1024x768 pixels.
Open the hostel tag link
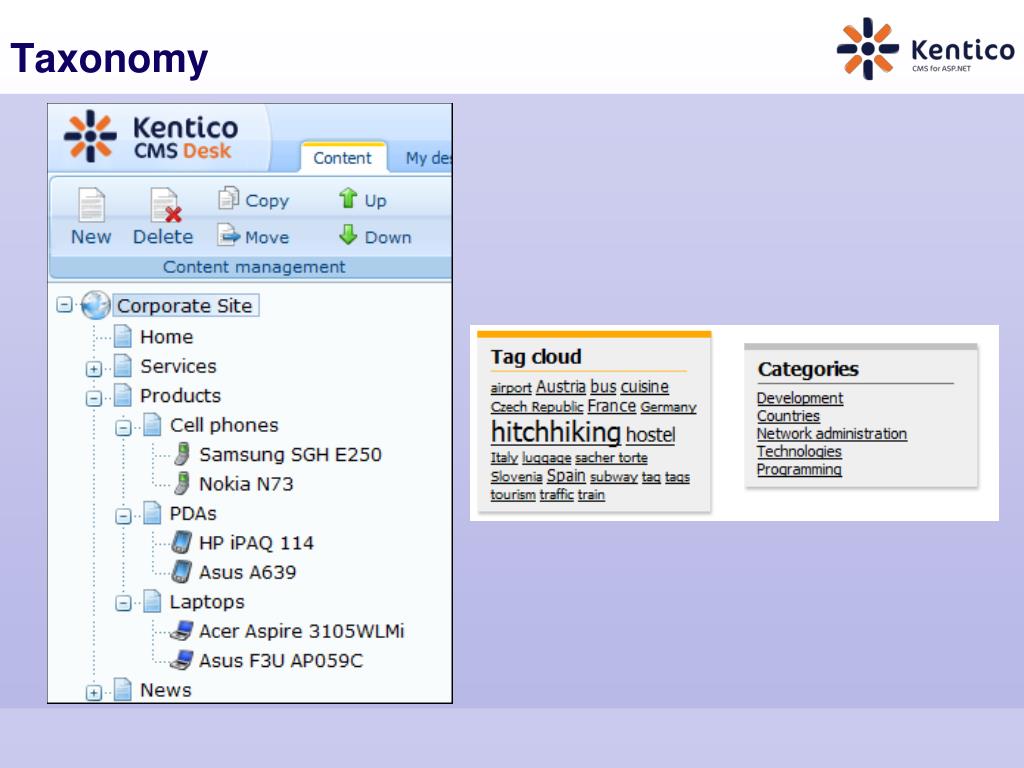pos(650,435)
